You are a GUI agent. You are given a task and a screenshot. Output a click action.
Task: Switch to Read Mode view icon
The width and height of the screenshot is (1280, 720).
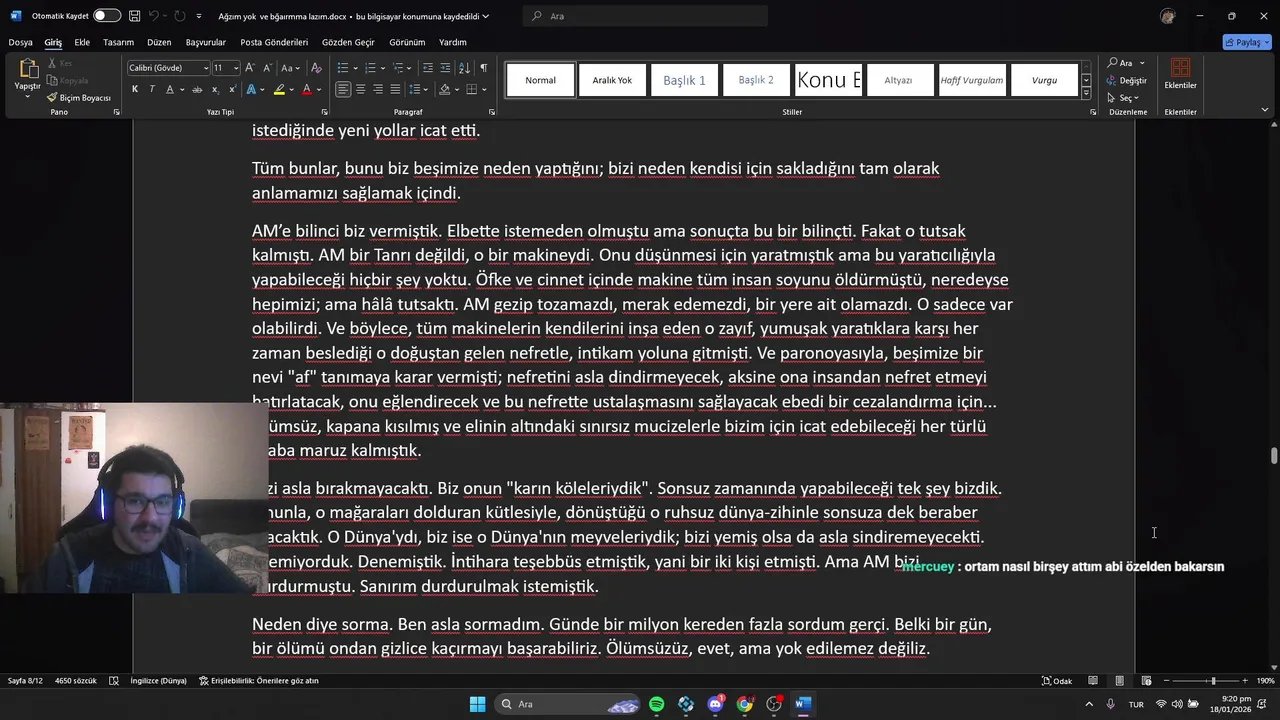(x=1093, y=681)
